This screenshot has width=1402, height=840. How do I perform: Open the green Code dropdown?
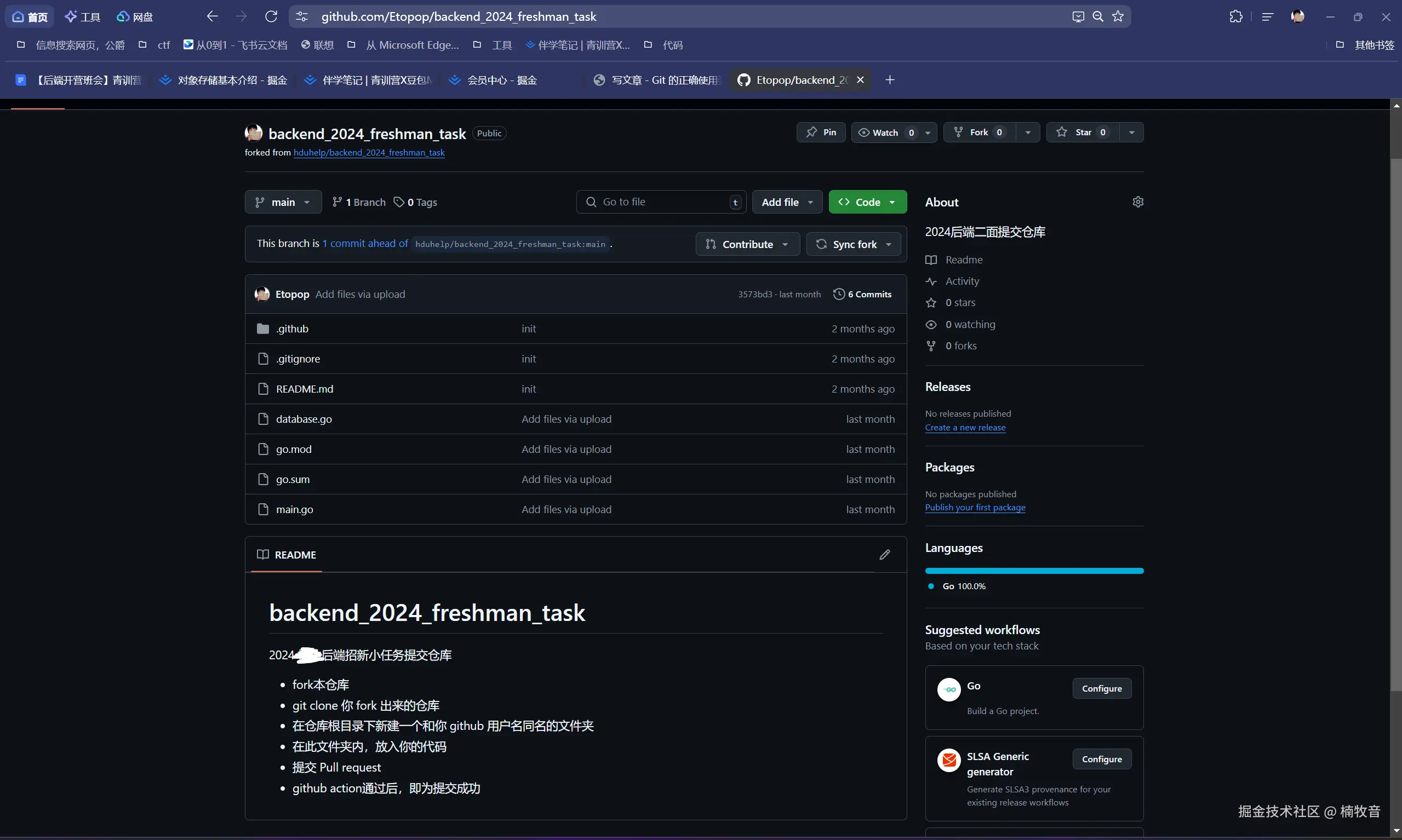(x=867, y=202)
